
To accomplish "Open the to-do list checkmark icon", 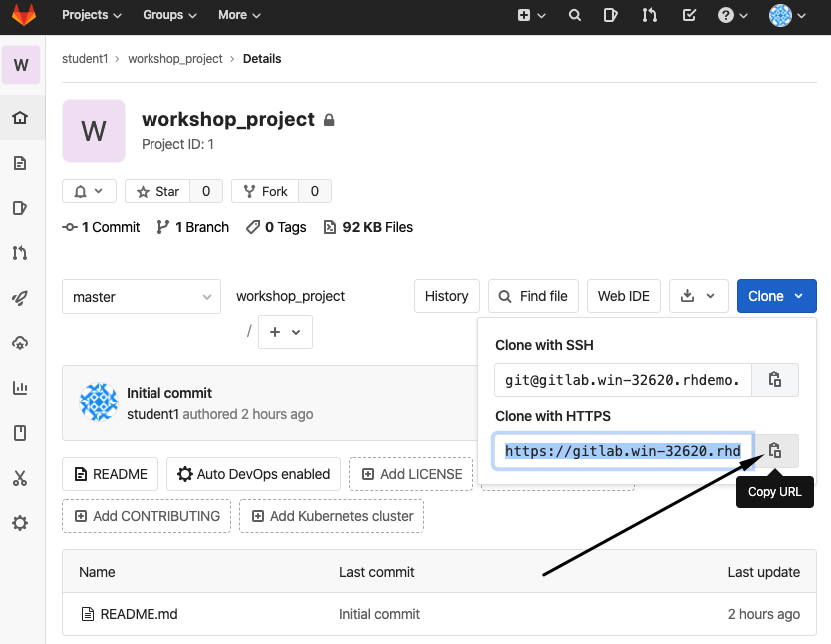I will (688, 16).
